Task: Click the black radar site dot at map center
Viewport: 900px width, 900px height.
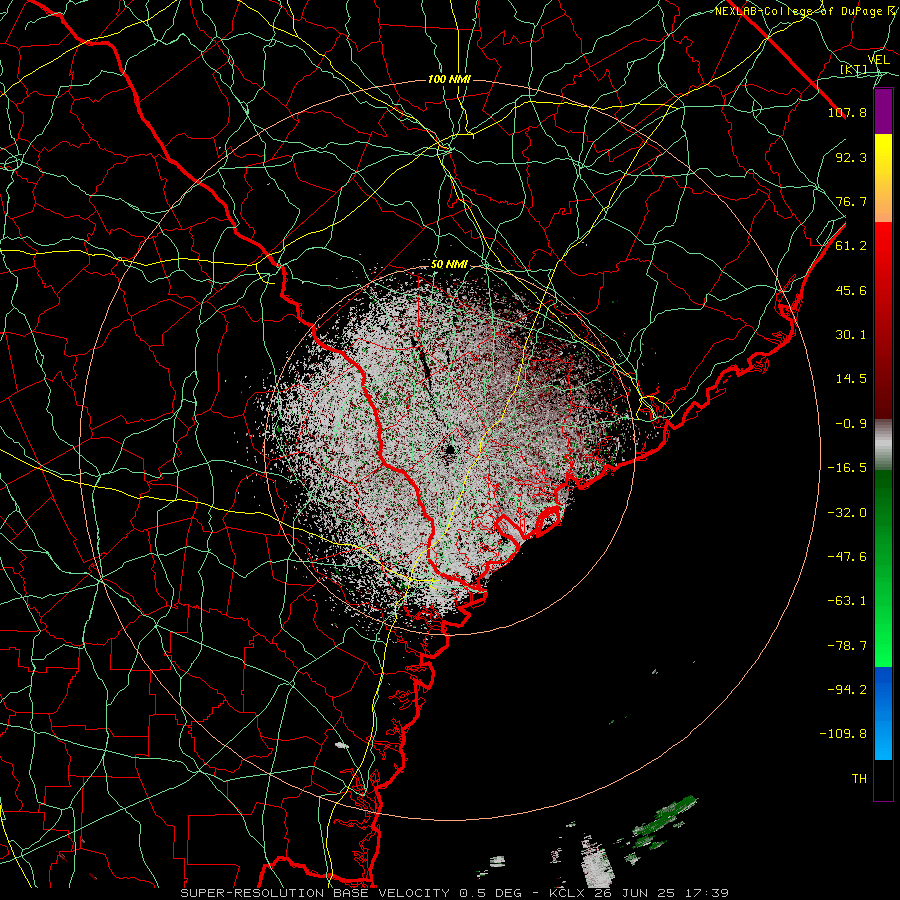Action: coord(449,449)
